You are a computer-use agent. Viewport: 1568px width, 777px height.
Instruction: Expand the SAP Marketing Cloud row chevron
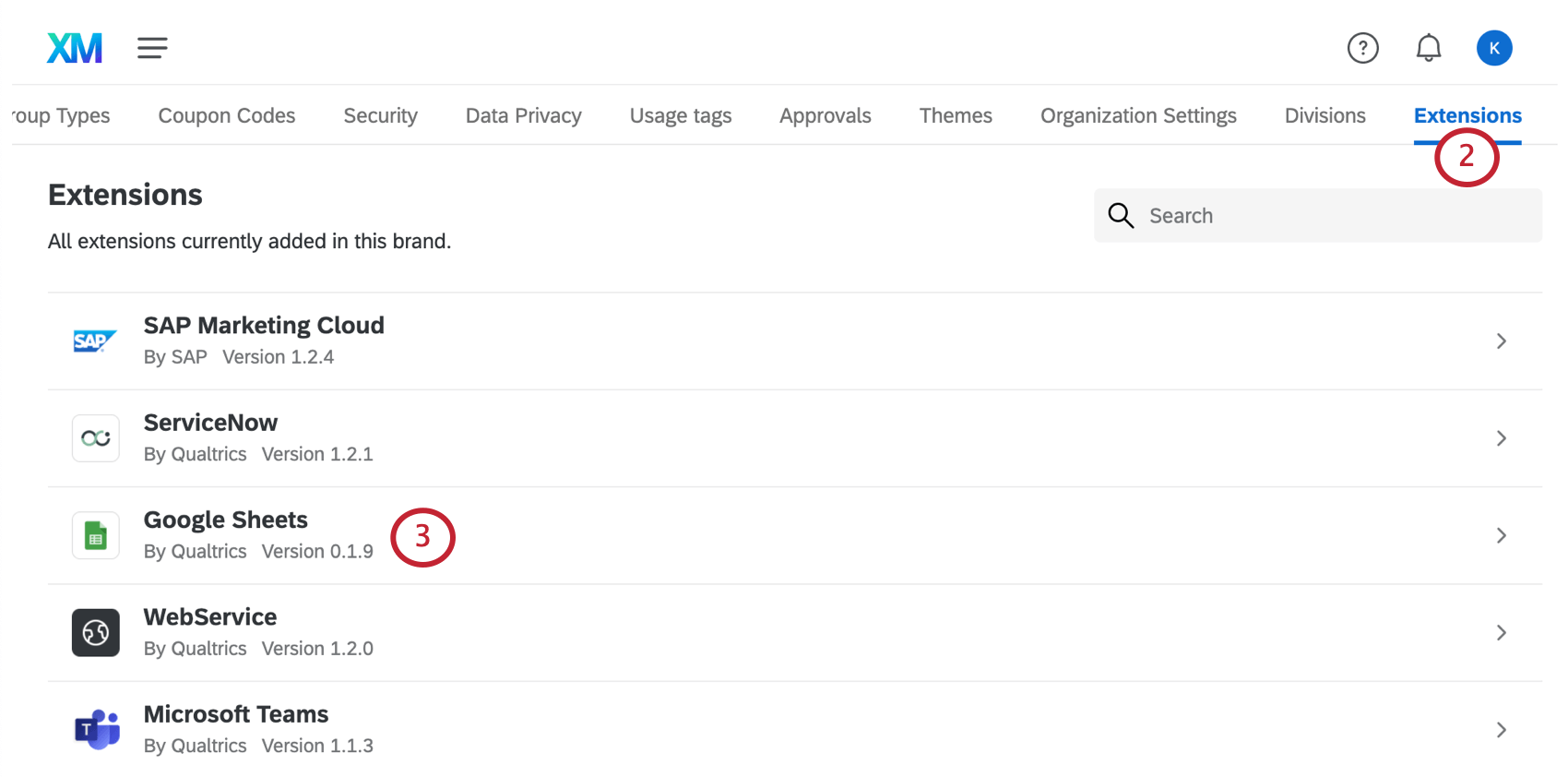(x=1501, y=341)
